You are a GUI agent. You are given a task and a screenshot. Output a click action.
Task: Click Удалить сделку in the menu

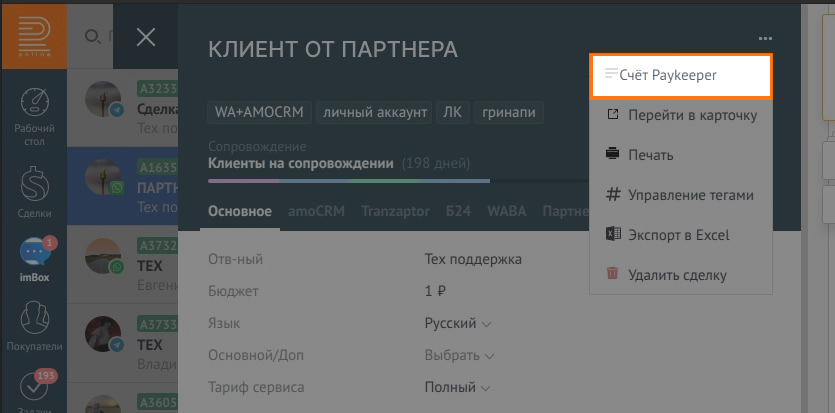tap(681, 275)
